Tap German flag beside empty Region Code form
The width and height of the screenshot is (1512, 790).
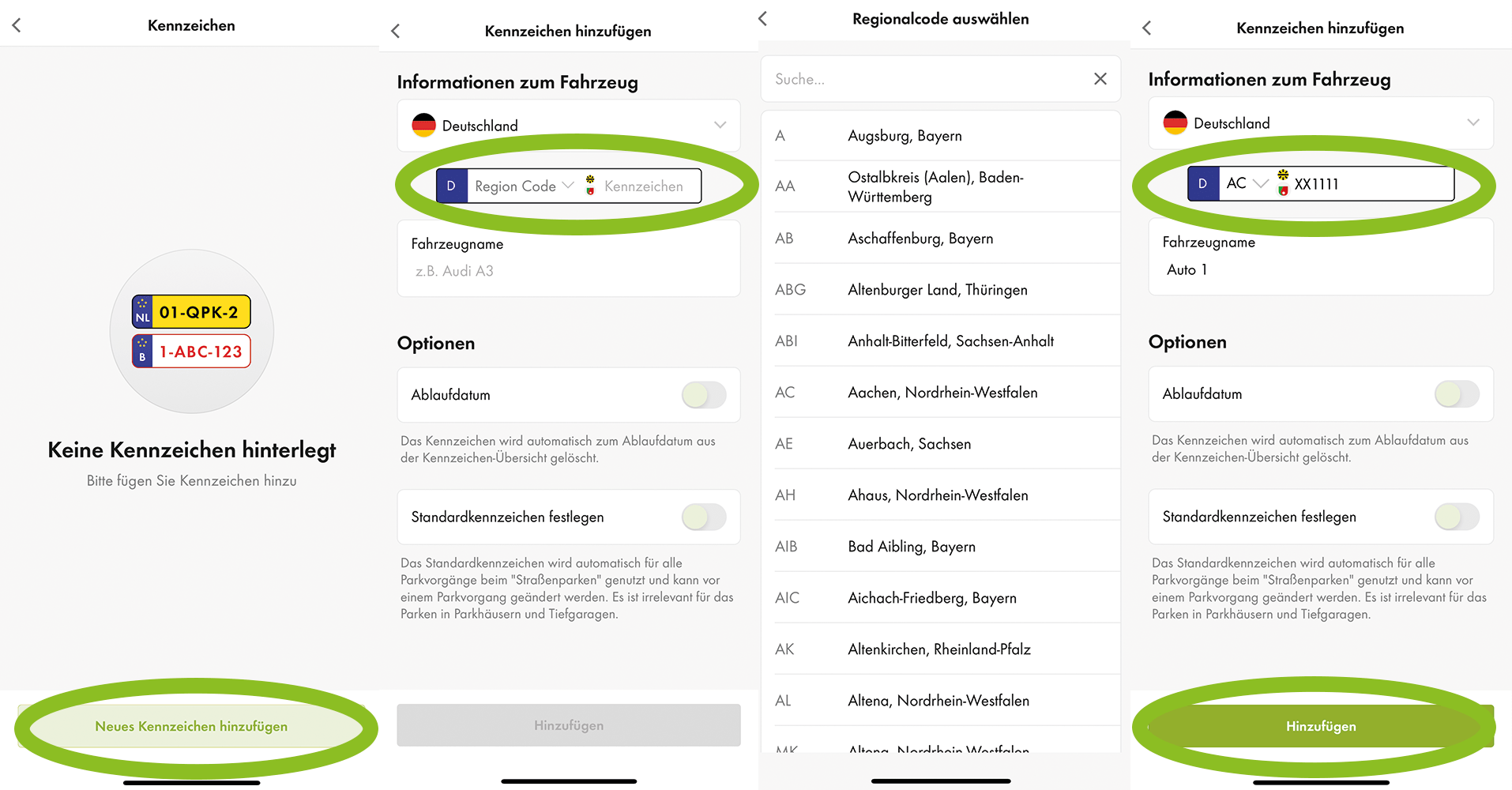pos(423,125)
